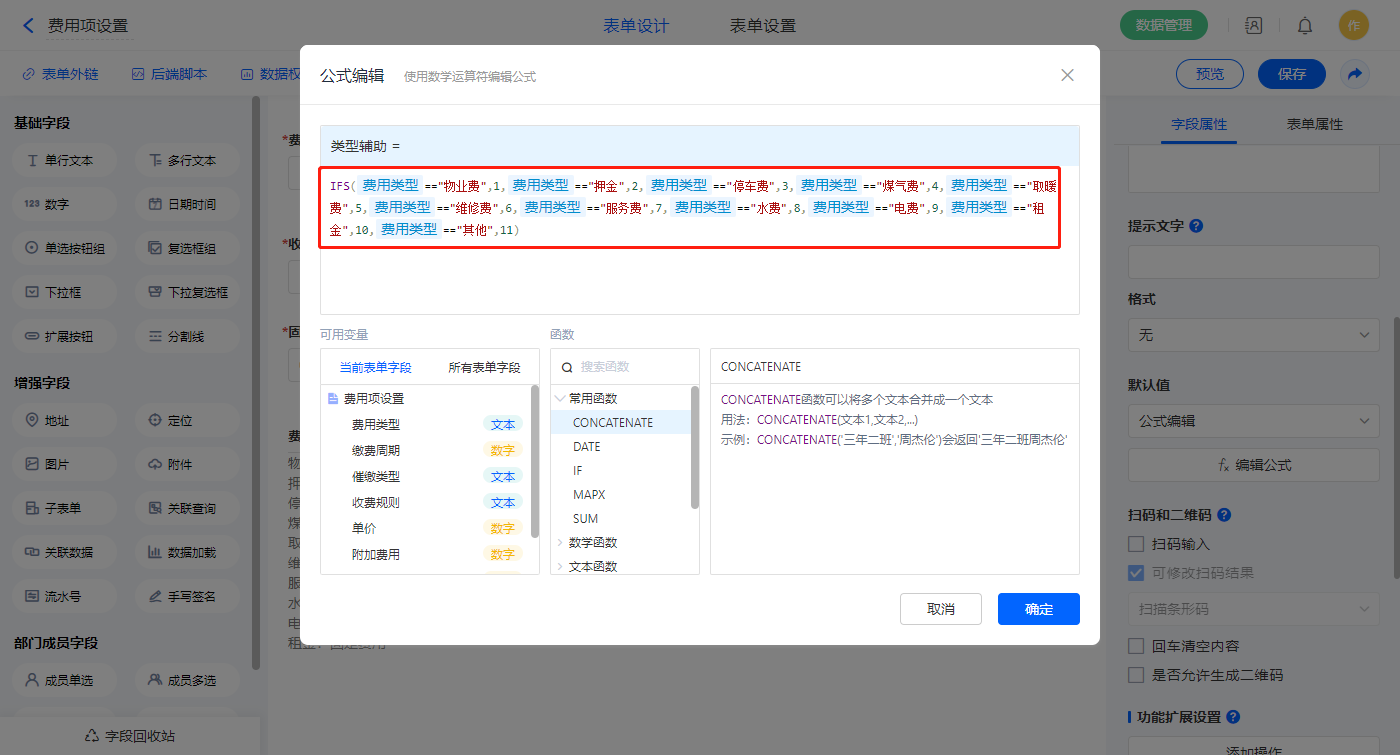This screenshot has height=755, width=1400.
Task: Click the user avatar in top right
Action: (x=1354, y=26)
